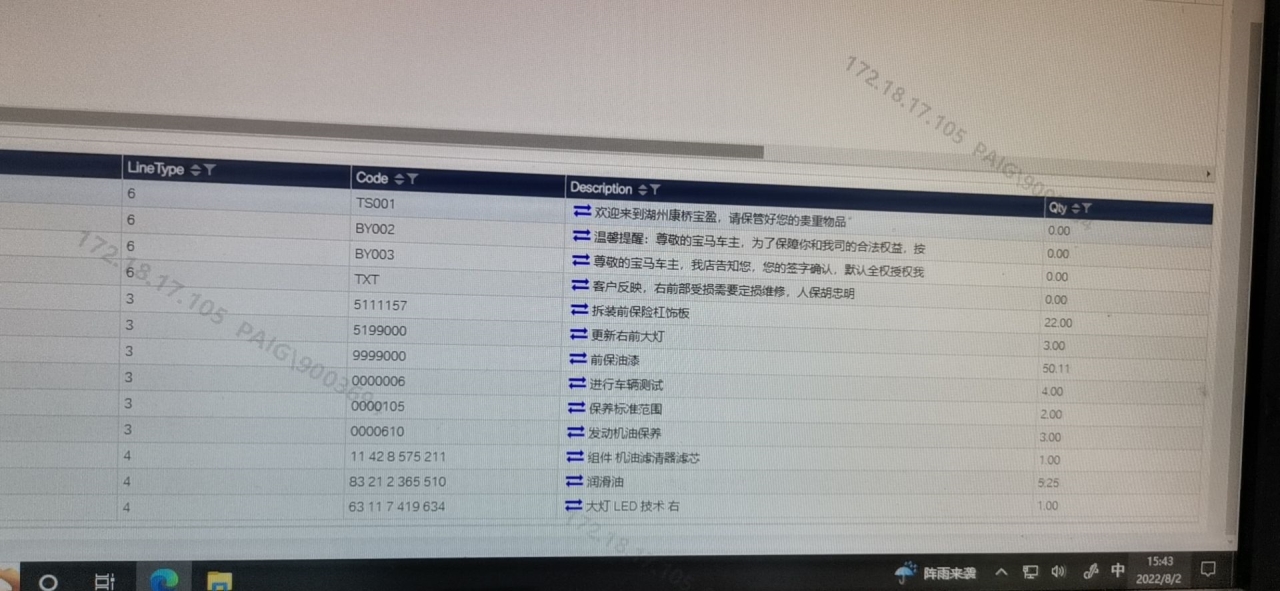Open the Code column filter

tap(412, 179)
